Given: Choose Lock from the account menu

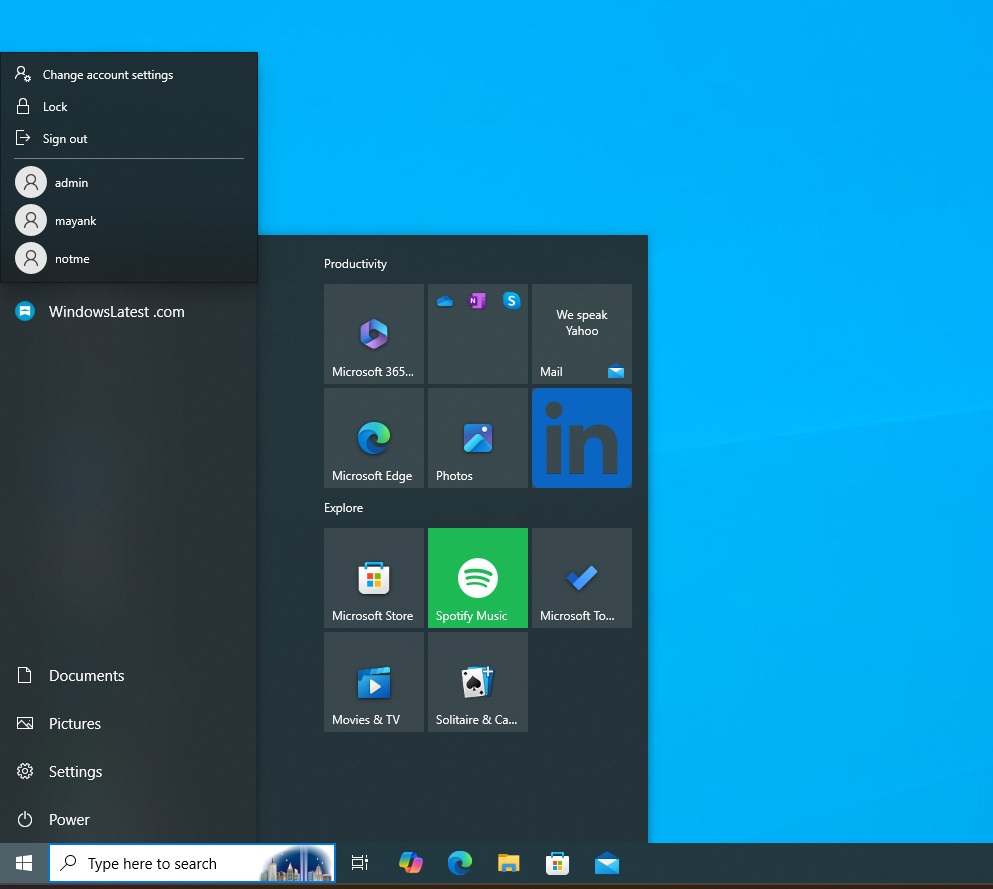Looking at the screenshot, I should click(55, 107).
